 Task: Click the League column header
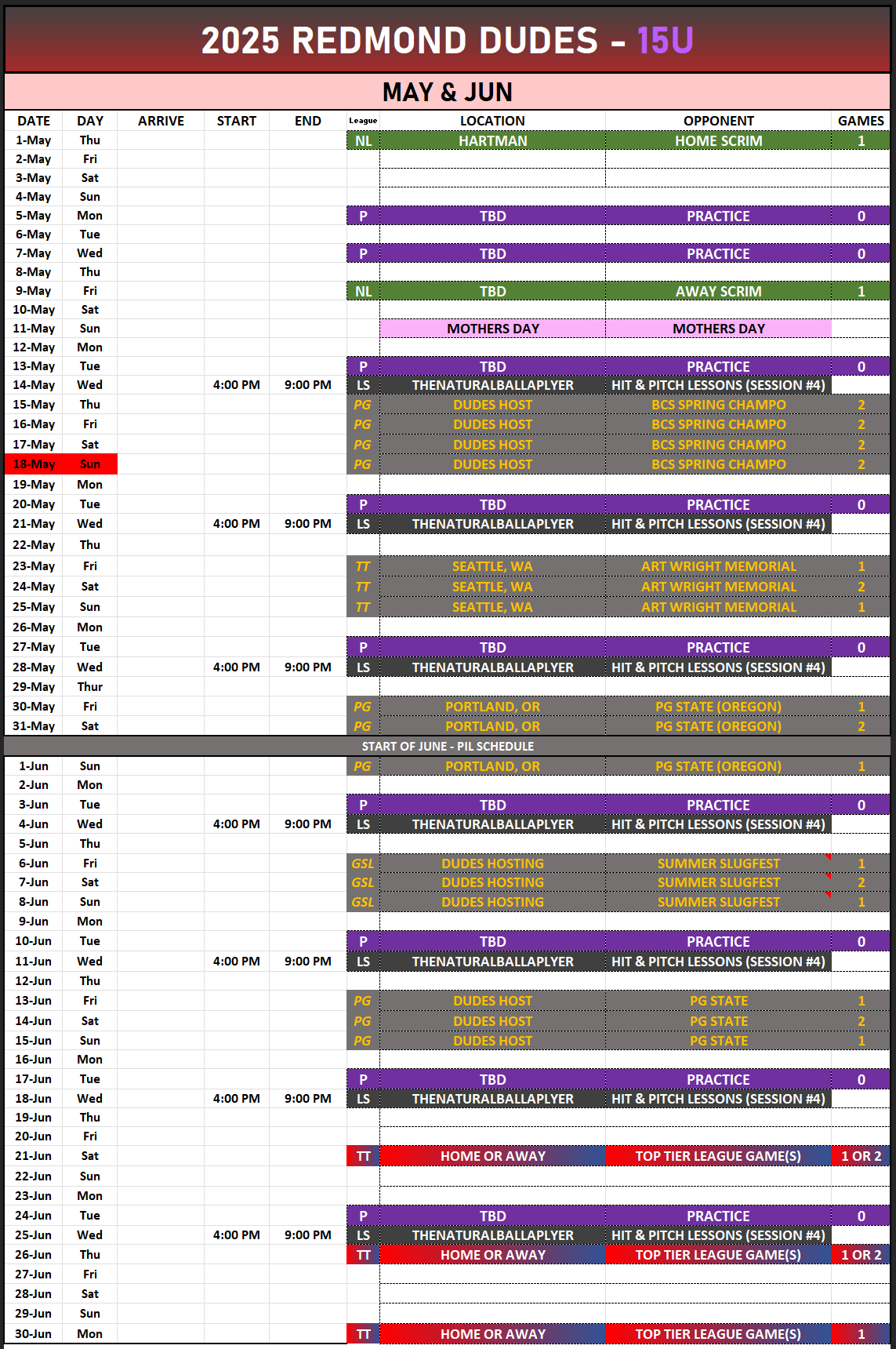[363, 121]
